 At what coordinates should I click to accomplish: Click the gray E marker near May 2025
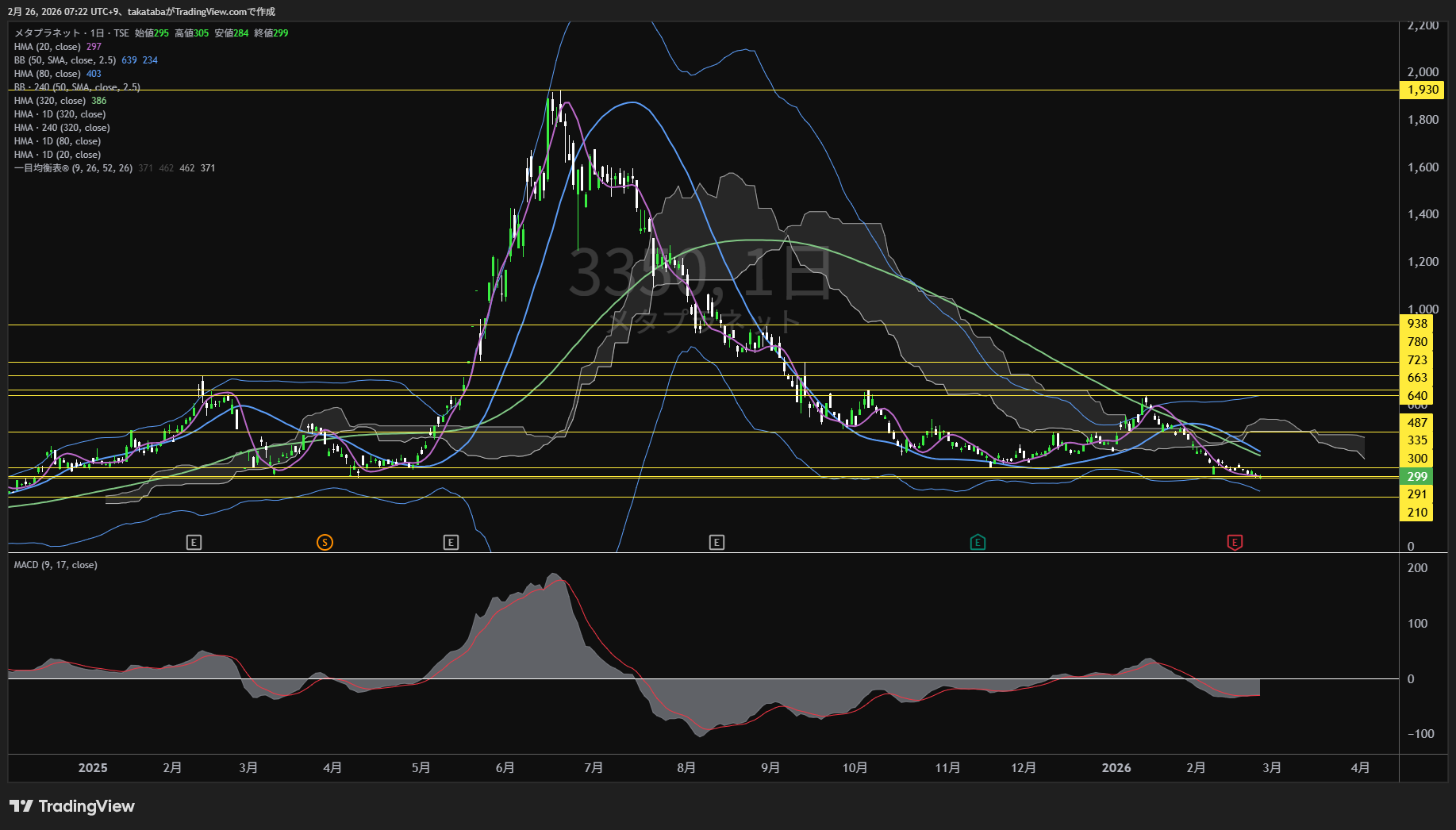(x=451, y=543)
